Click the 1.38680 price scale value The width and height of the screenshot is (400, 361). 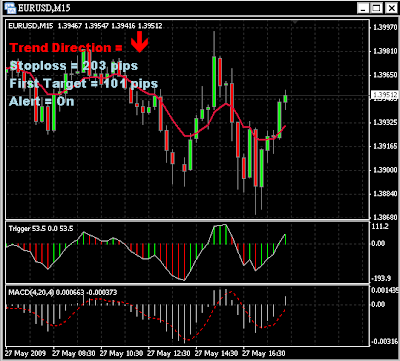point(385,217)
